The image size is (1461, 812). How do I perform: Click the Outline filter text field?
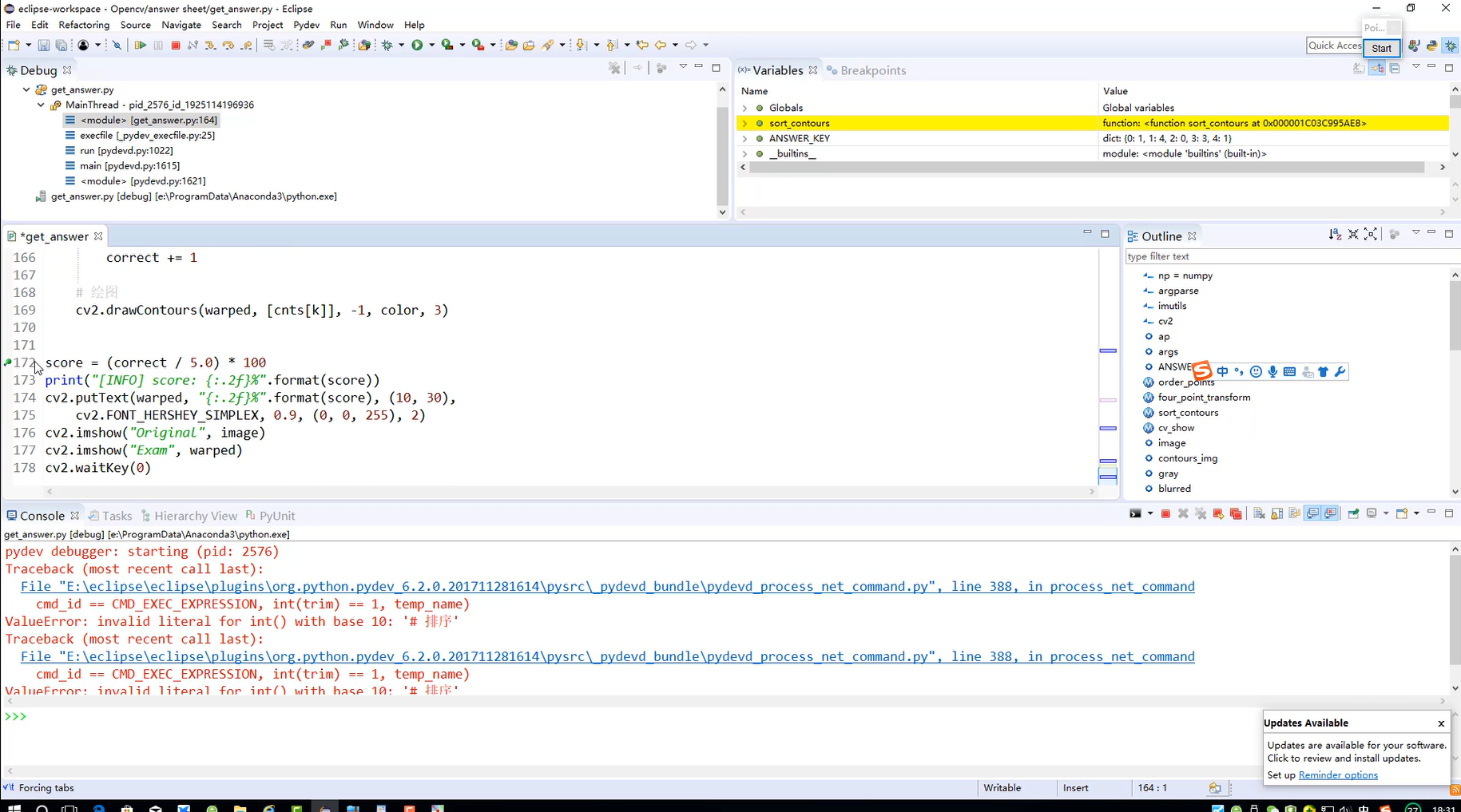[x=1292, y=256]
